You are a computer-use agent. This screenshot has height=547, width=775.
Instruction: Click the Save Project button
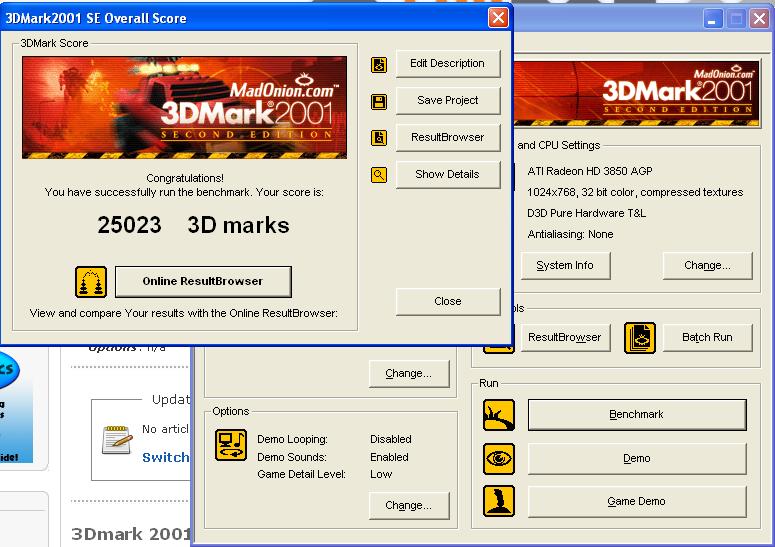(448, 101)
